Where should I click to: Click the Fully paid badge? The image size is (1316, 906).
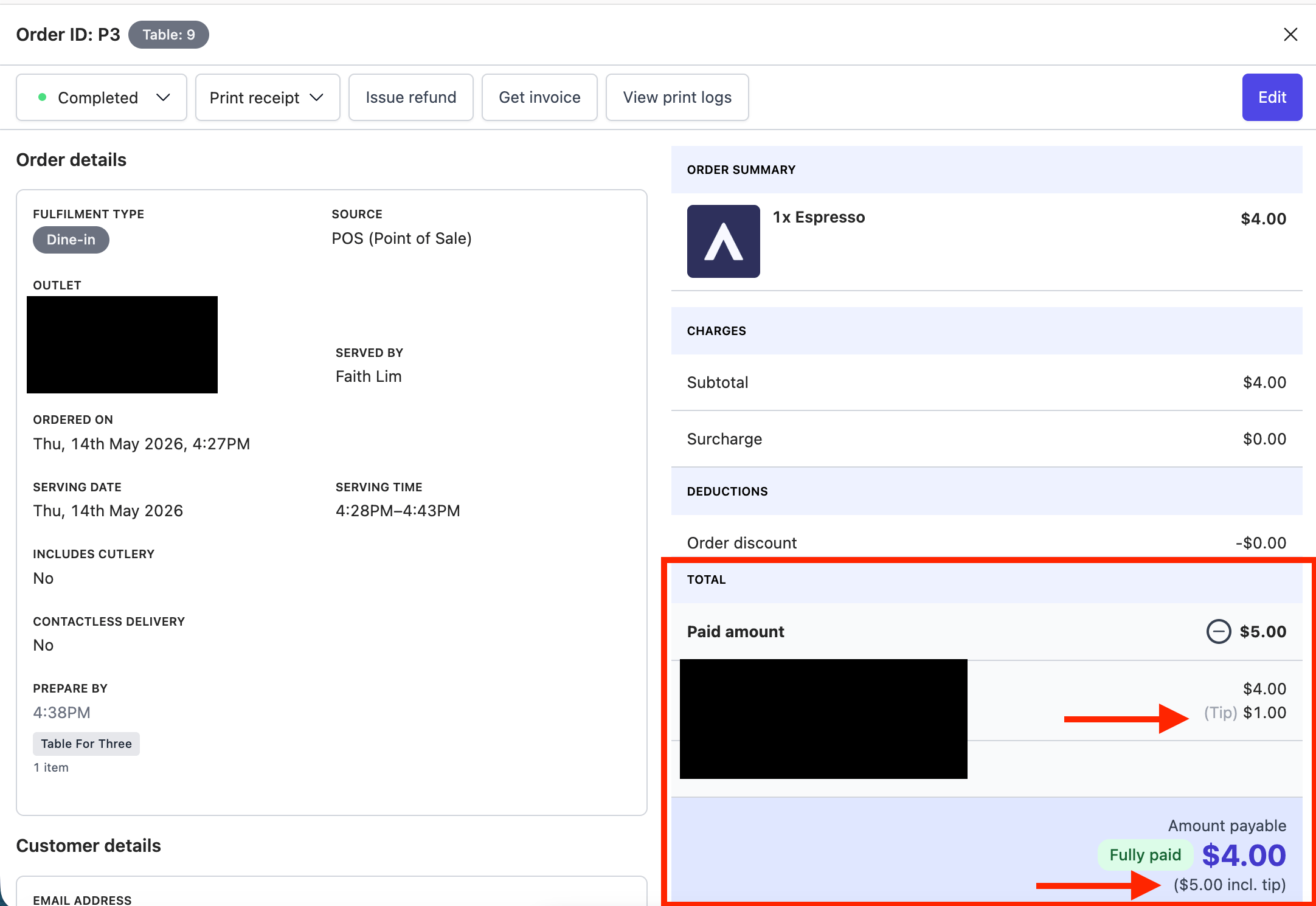pyautogui.click(x=1145, y=855)
